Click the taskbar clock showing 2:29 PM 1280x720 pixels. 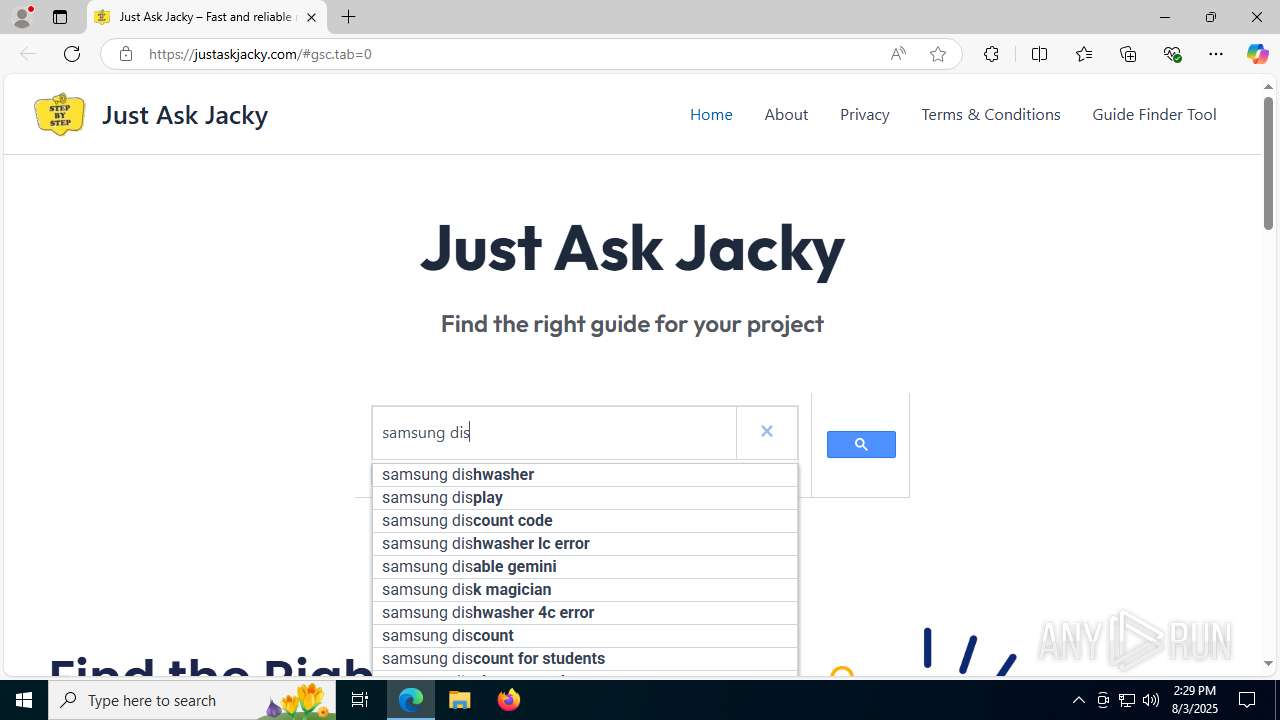(x=1195, y=700)
